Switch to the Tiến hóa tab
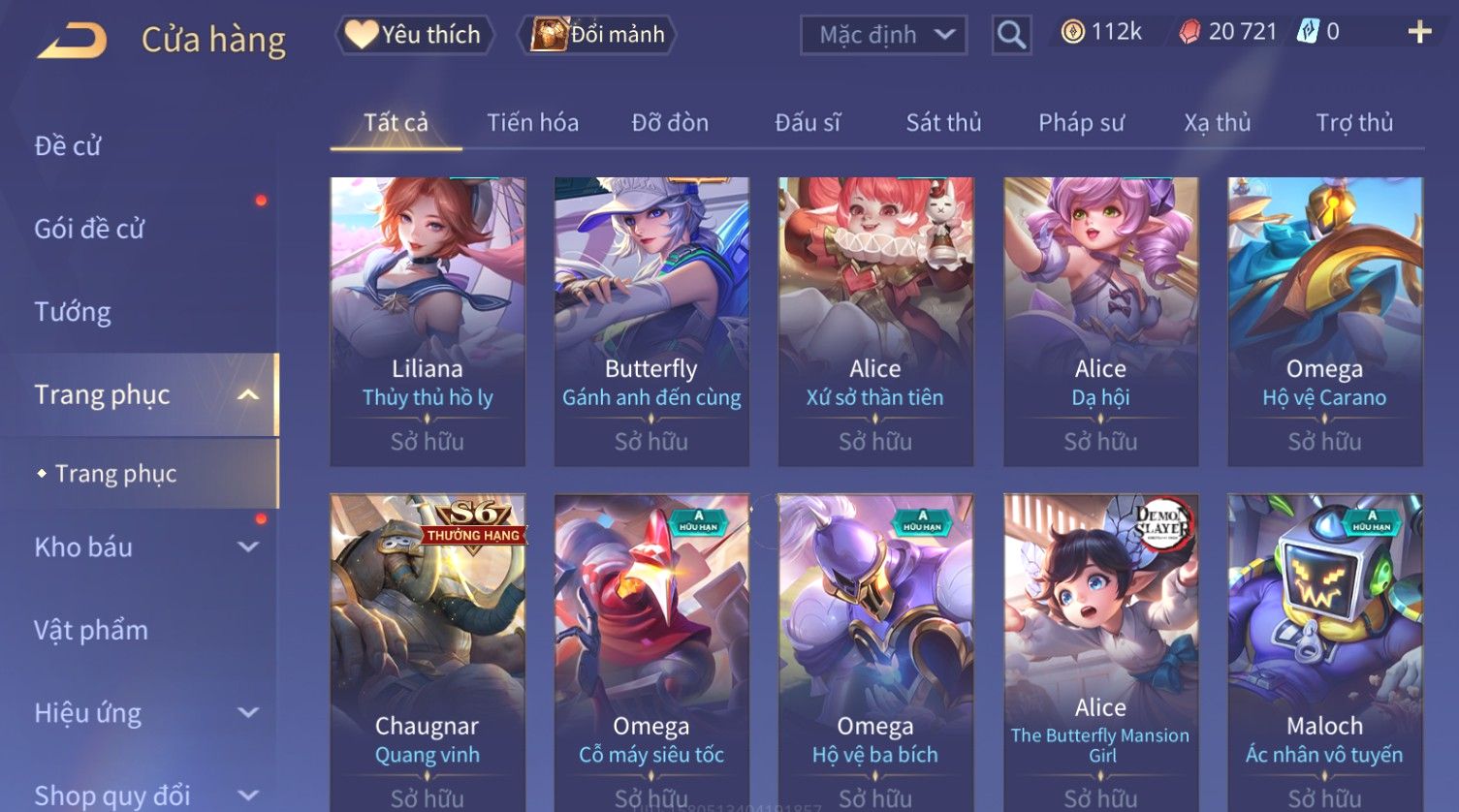 tap(532, 123)
